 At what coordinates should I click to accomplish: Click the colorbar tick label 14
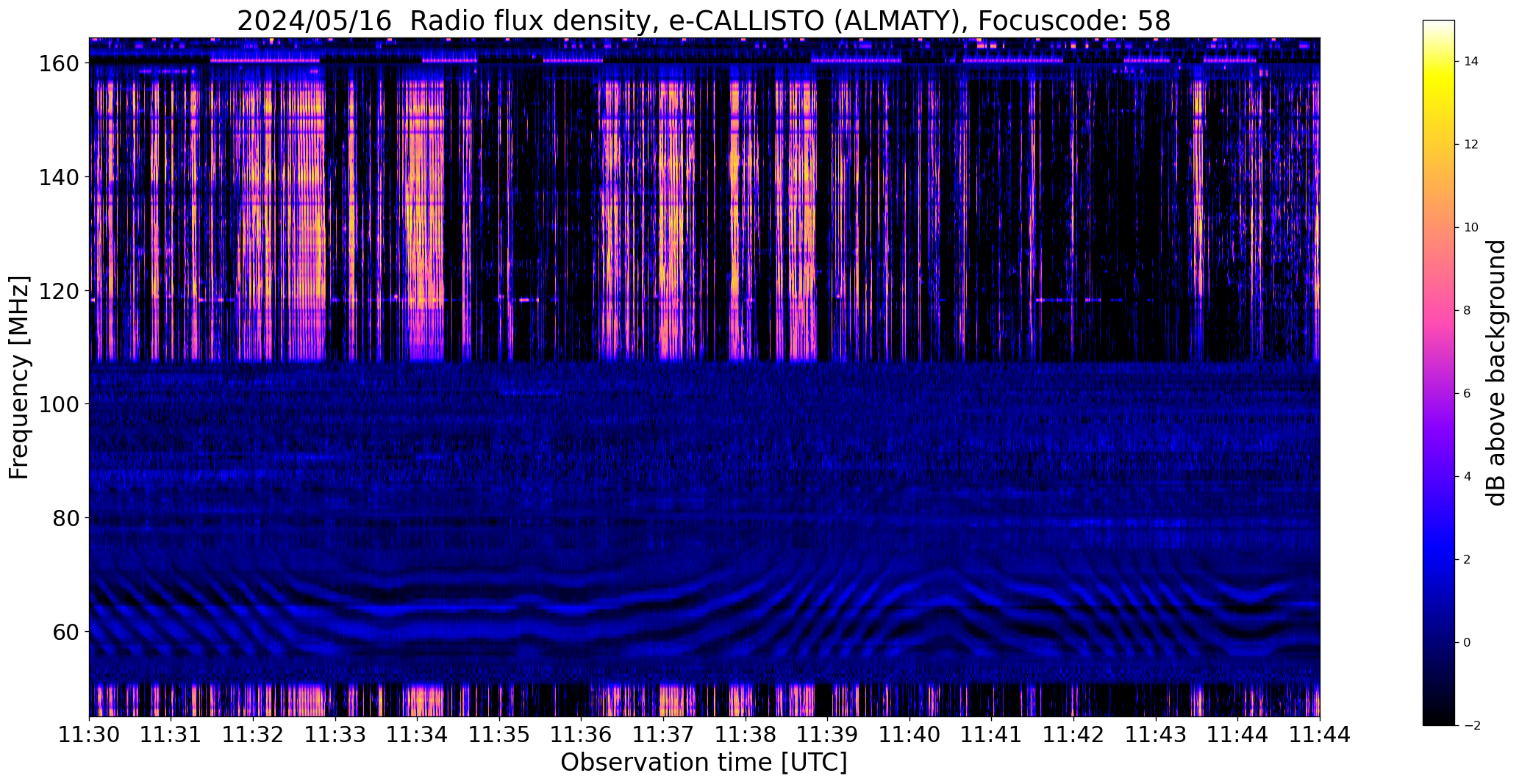(x=1471, y=62)
